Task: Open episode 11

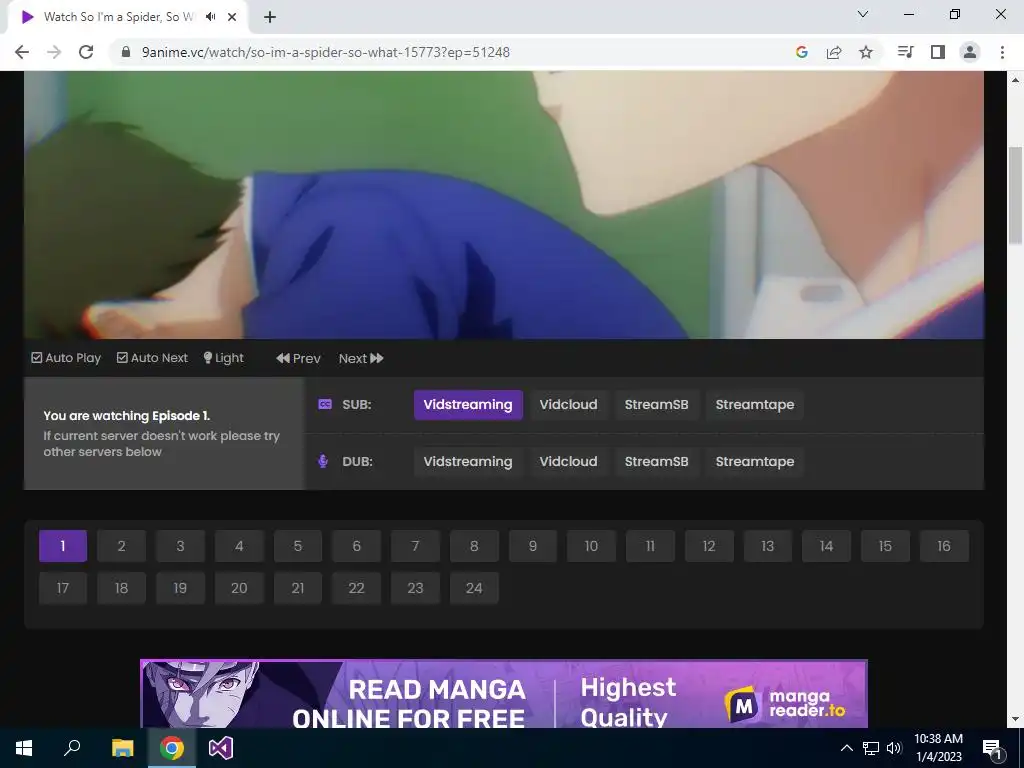Action: click(650, 546)
